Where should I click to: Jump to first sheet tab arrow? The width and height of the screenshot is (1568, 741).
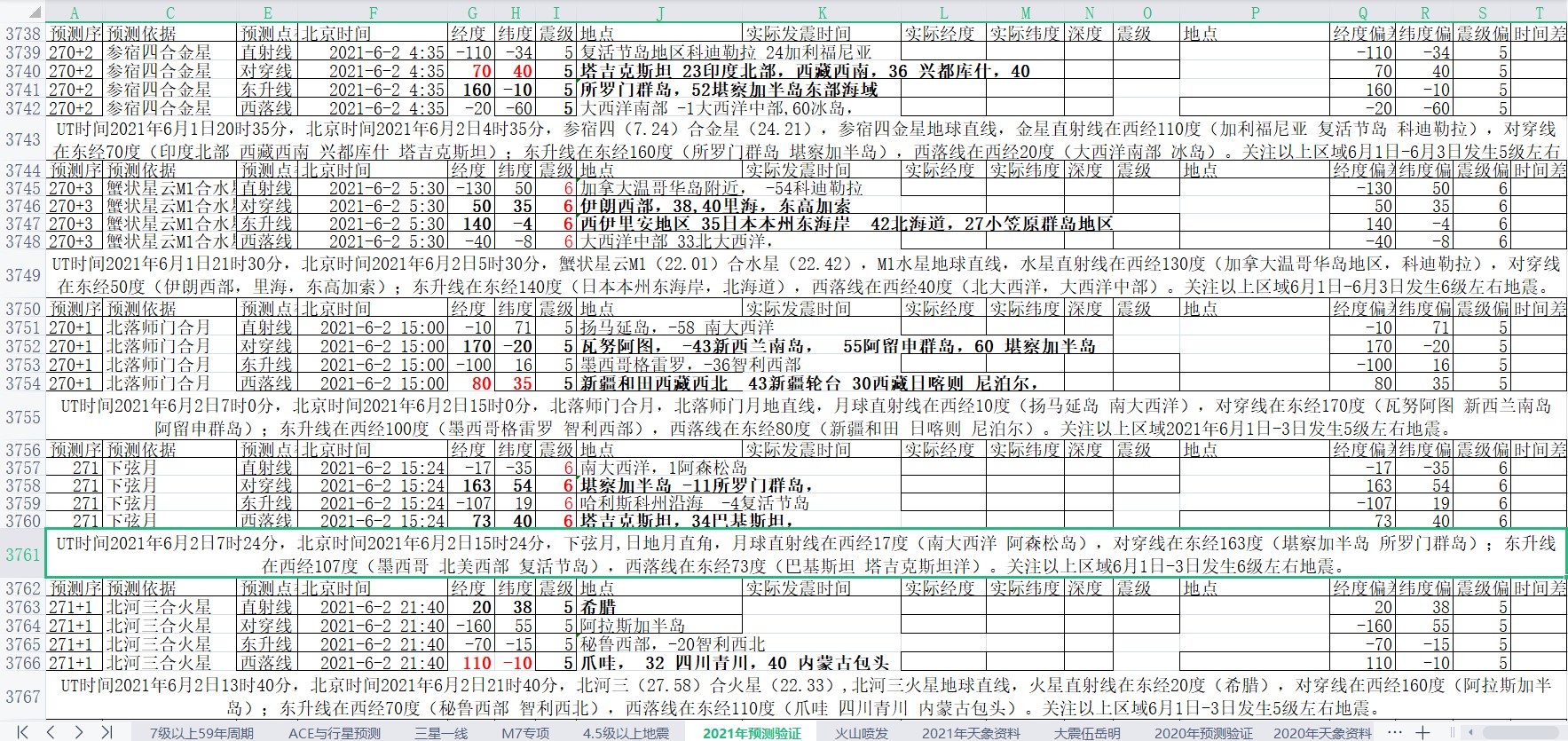coord(23,732)
